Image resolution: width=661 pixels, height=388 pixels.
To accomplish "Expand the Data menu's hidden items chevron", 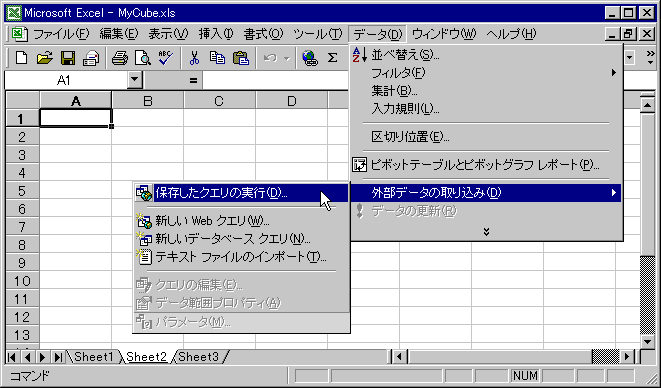I will point(486,232).
